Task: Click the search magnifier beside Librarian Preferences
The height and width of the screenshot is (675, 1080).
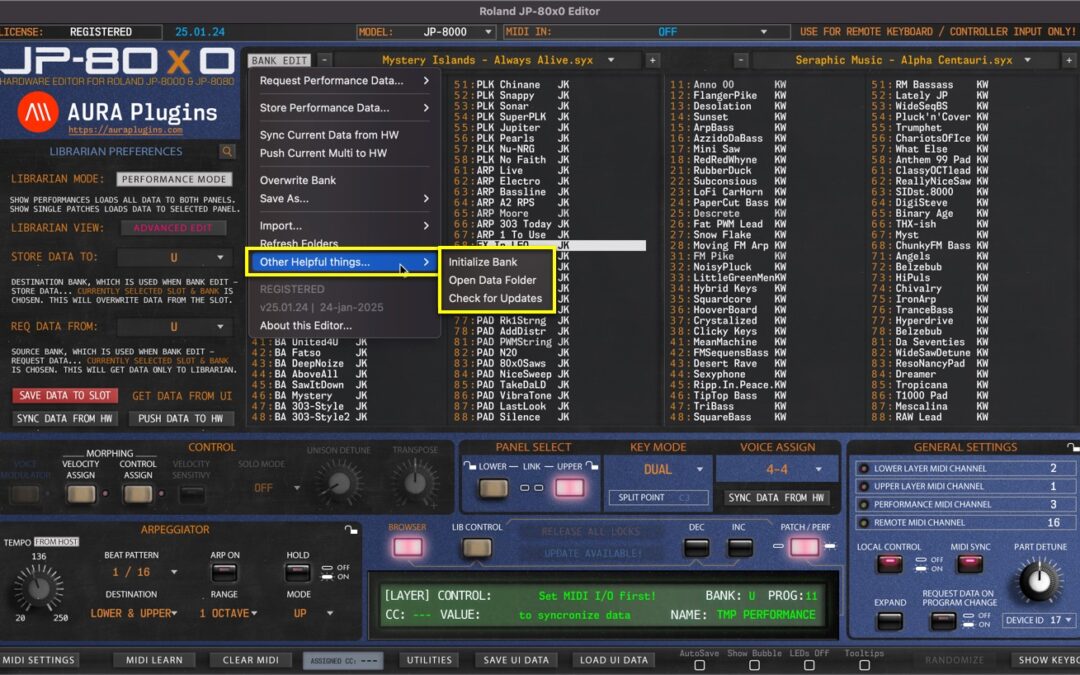Action: (225, 151)
